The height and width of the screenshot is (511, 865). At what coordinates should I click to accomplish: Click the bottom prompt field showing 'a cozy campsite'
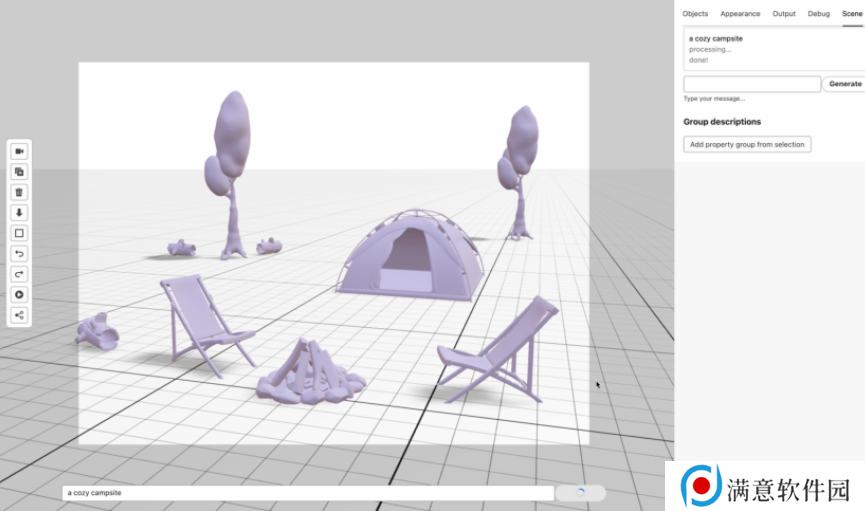[x=308, y=493]
